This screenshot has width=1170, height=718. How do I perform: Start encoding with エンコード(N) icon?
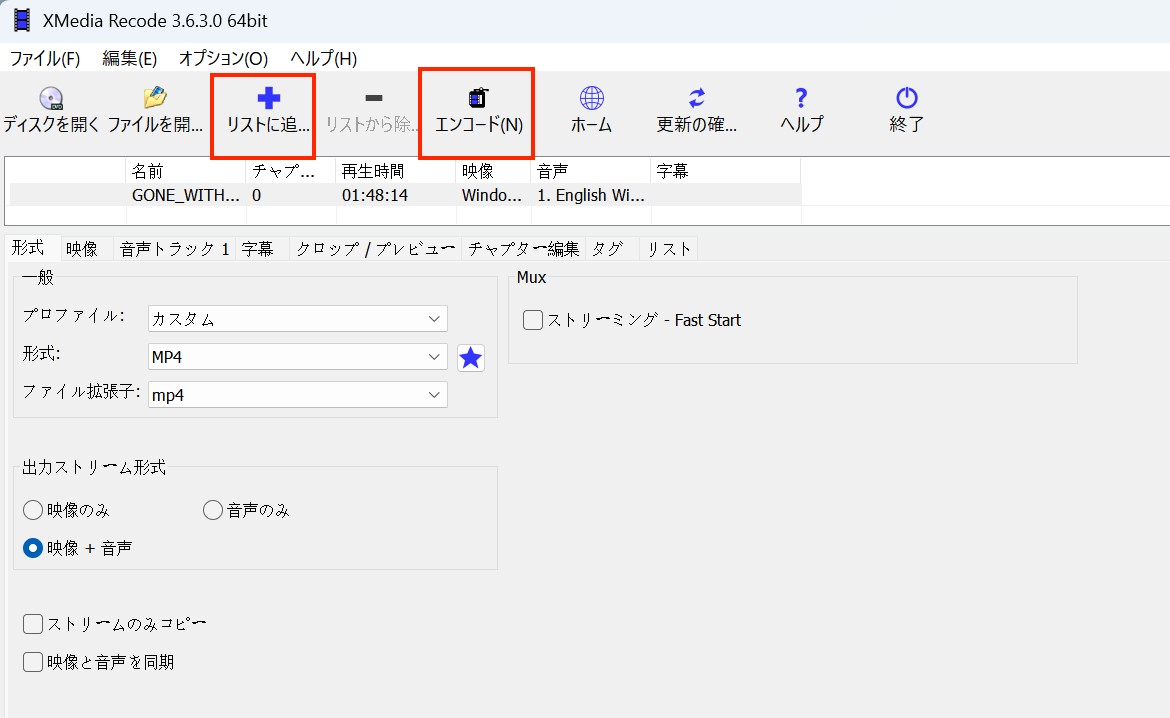[478, 98]
